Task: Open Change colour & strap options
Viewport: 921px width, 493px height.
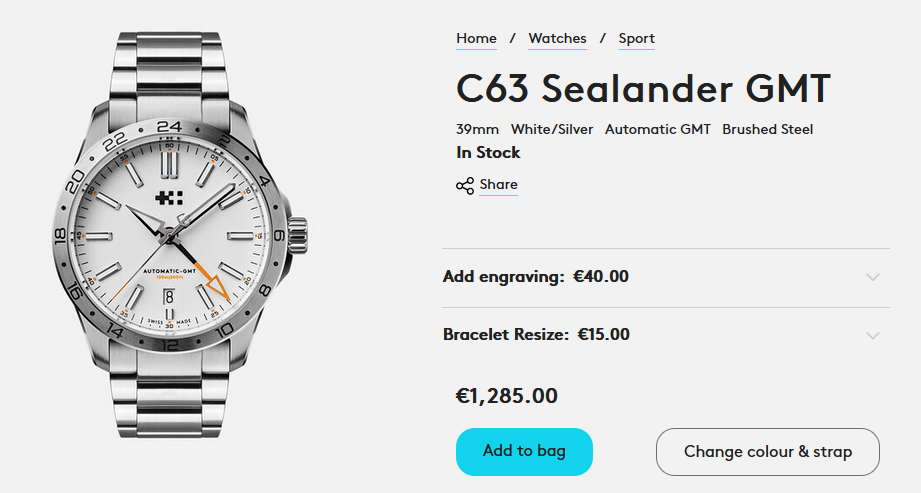Action: (x=767, y=452)
